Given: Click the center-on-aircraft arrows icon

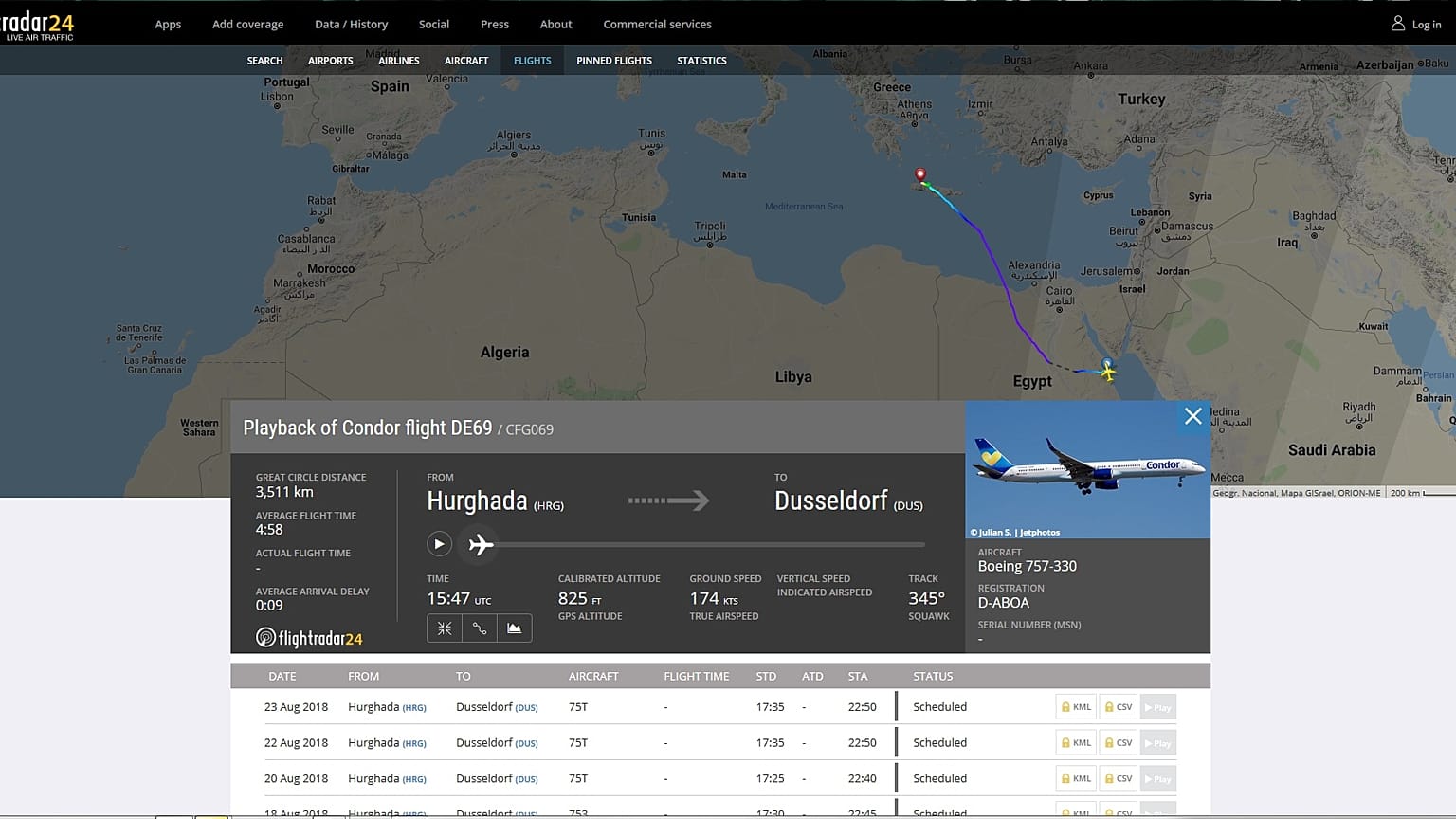Looking at the screenshot, I should click(444, 628).
